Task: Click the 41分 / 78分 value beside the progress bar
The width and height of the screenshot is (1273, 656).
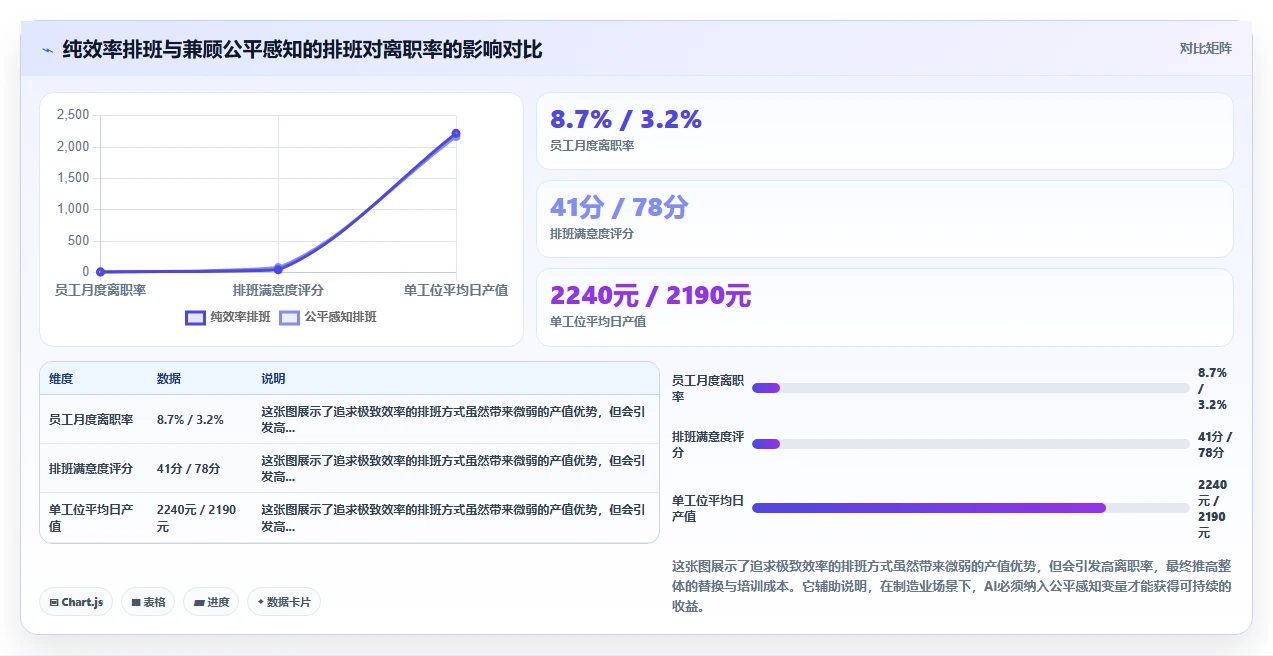Action: 1215,444
